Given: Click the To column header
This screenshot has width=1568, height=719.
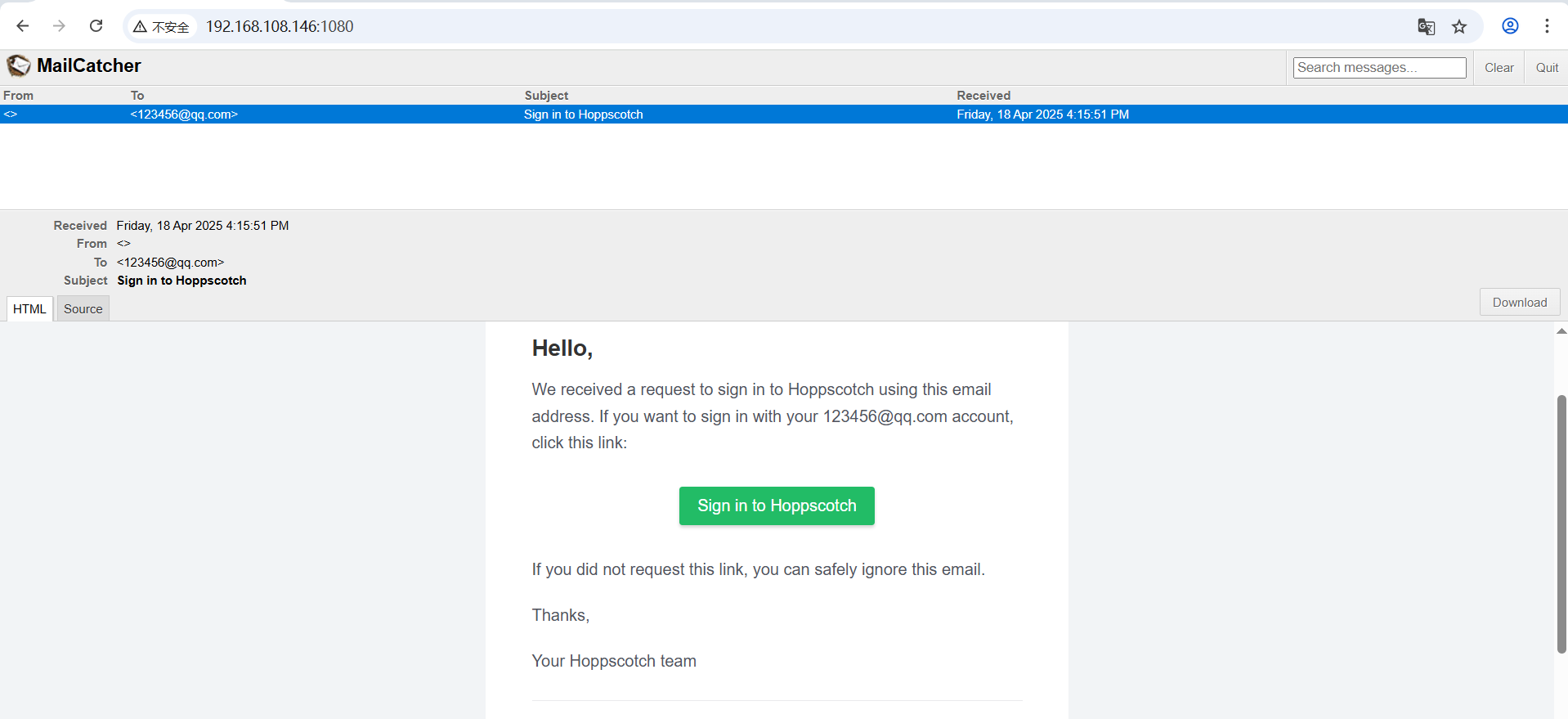Looking at the screenshot, I should (x=137, y=96).
